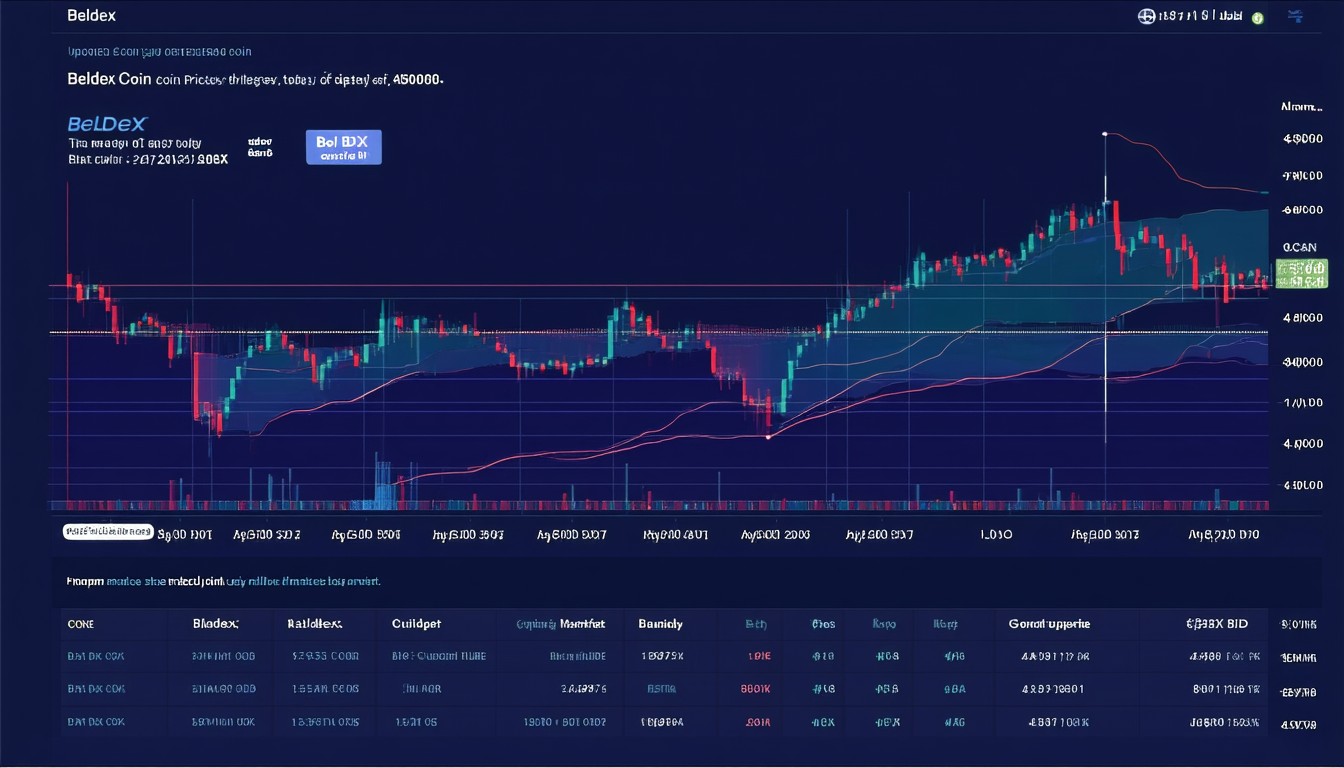Screen dimensions: 1344x768
Task: Sort table by the CONE column header
Action: point(80,624)
